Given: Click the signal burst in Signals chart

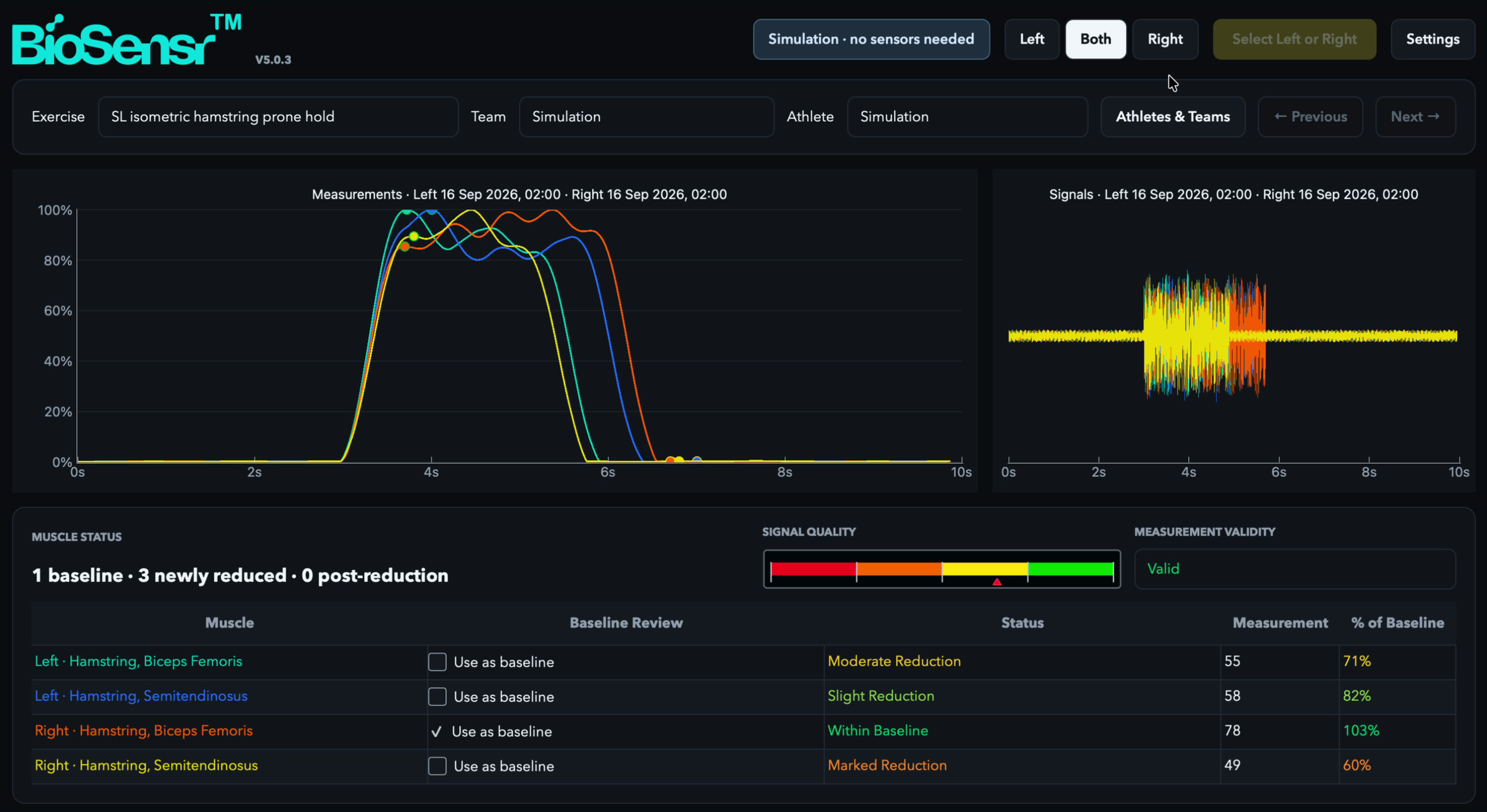Looking at the screenshot, I should 1204,336.
